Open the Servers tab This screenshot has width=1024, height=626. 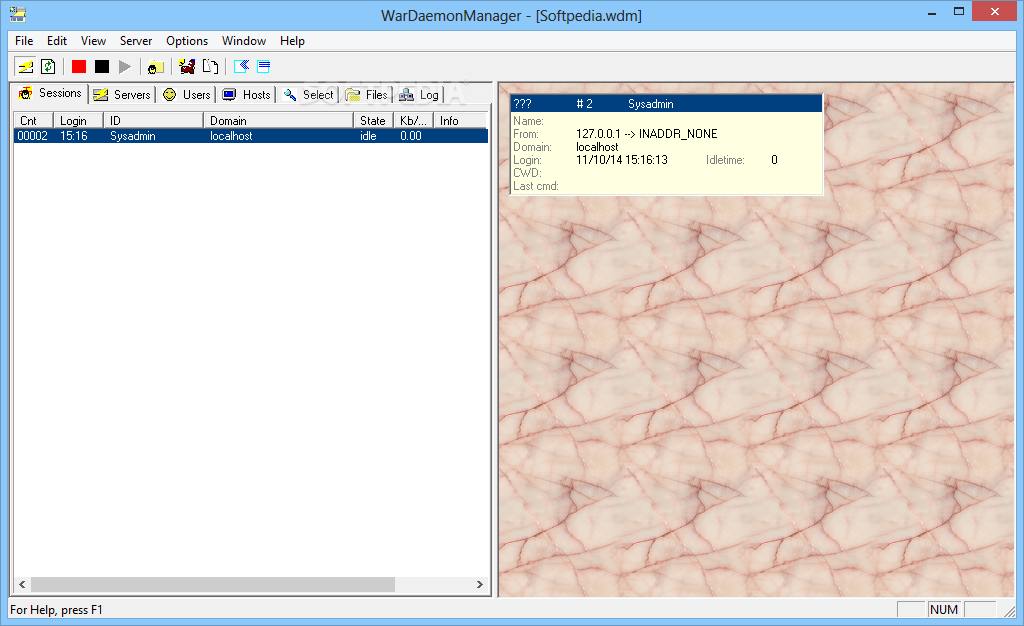[122, 95]
